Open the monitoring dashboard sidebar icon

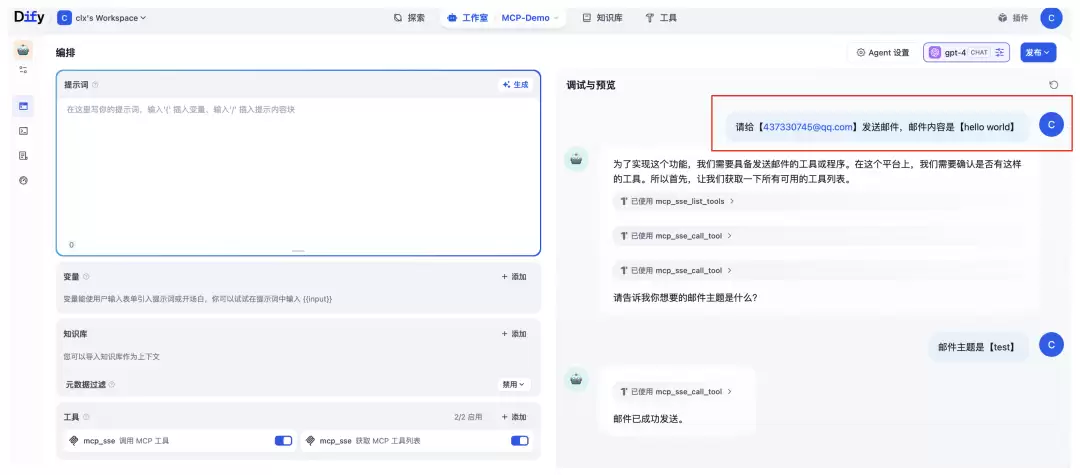(23, 180)
